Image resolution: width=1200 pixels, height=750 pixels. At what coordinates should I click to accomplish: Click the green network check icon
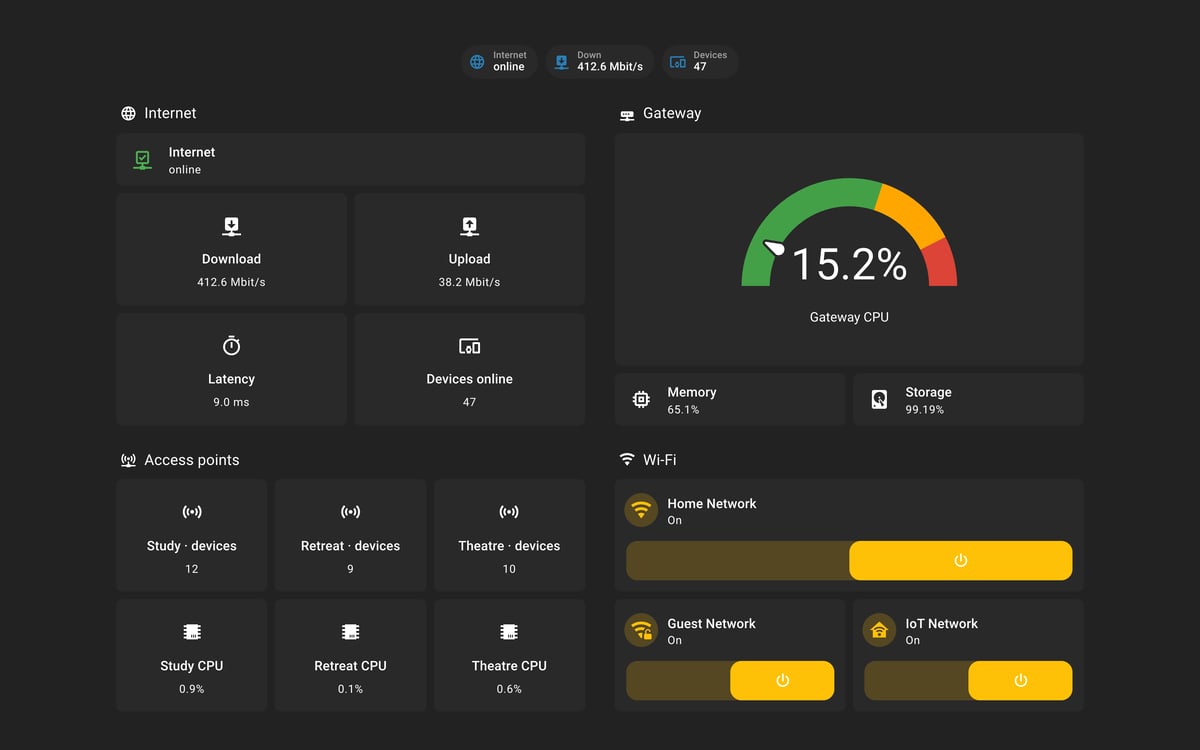(x=142, y=160)
